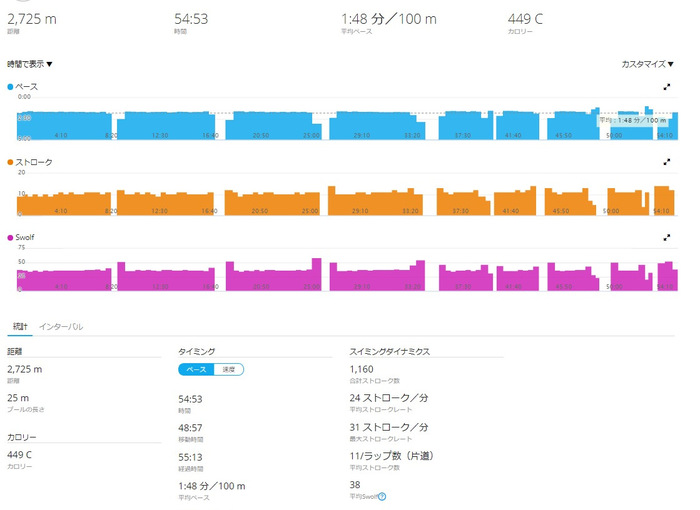Click the 55:13 elapsed time value
The image size is (700, 510).
[190, 457]
